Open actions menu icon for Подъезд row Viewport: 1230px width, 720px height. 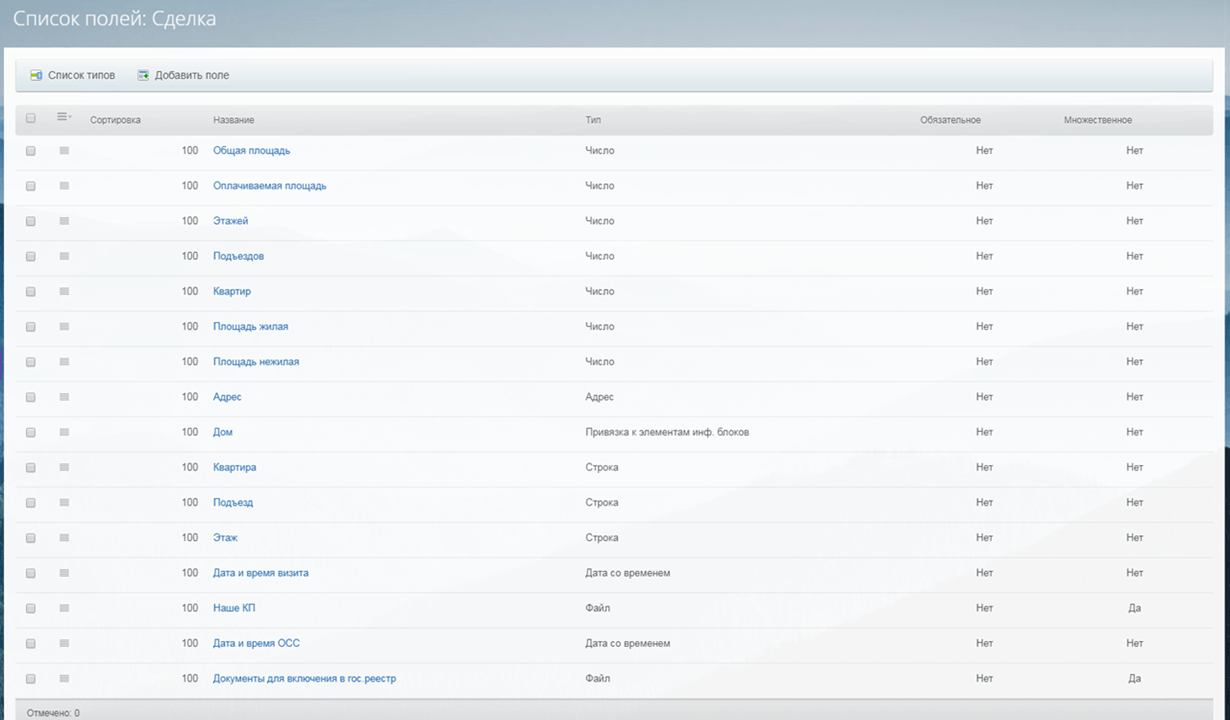(64, 502)
